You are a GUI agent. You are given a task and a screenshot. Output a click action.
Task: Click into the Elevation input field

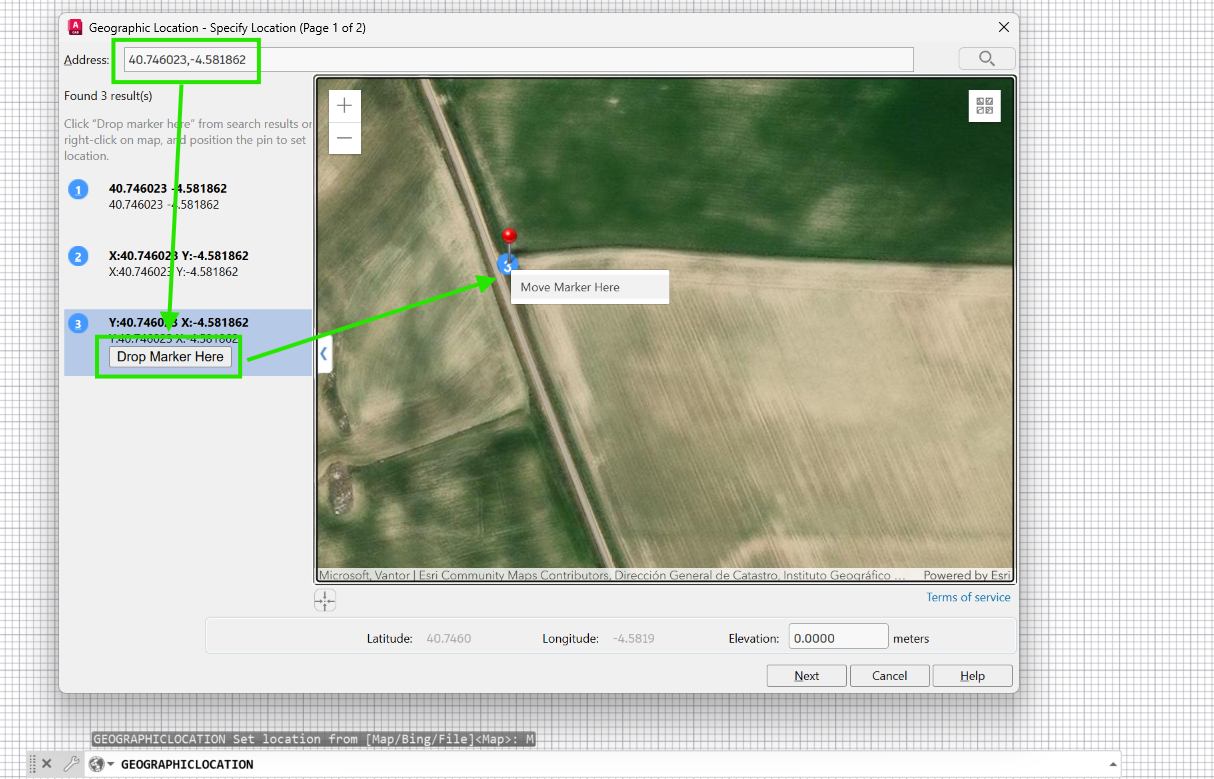[837, 638]
